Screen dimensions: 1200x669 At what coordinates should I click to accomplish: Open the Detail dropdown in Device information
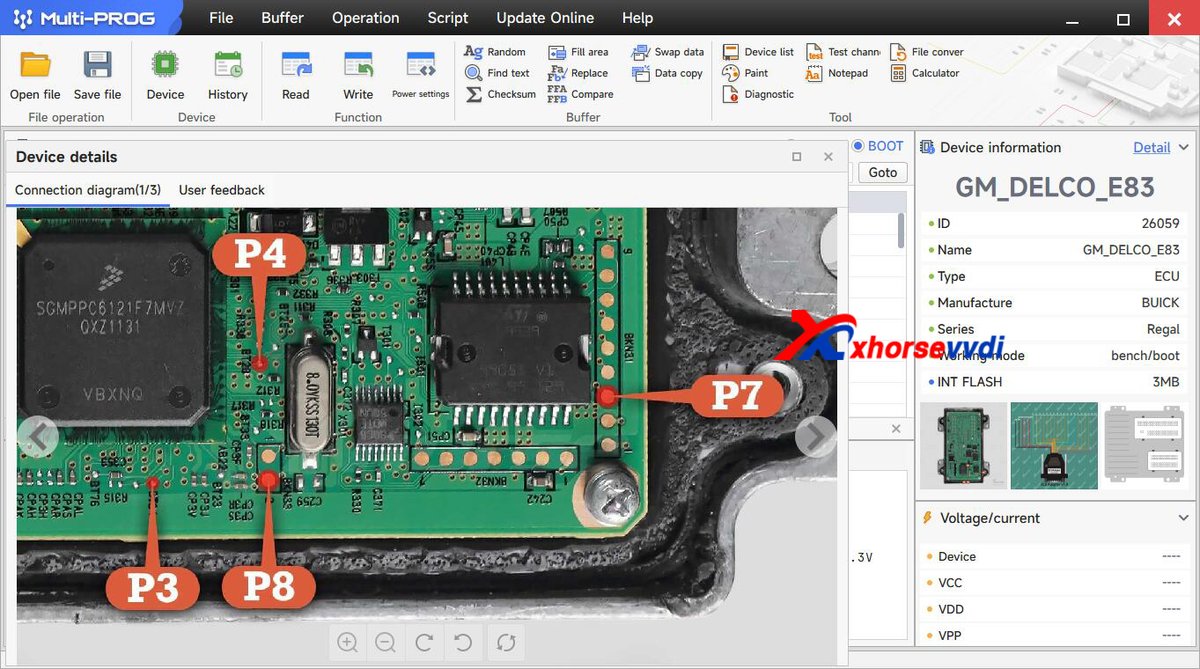tap(1151, 147)
